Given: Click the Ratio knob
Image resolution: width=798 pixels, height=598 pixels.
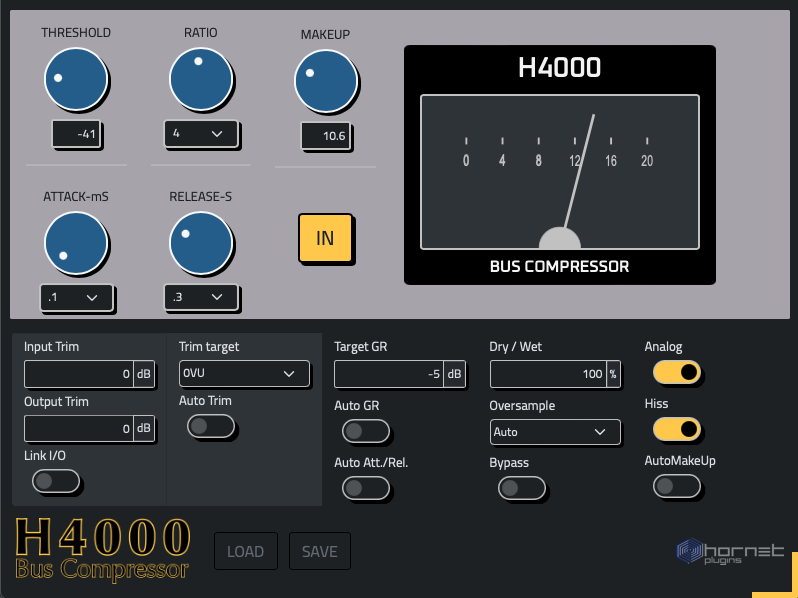Looking at the screenshot, I should (x=200, y=80).
